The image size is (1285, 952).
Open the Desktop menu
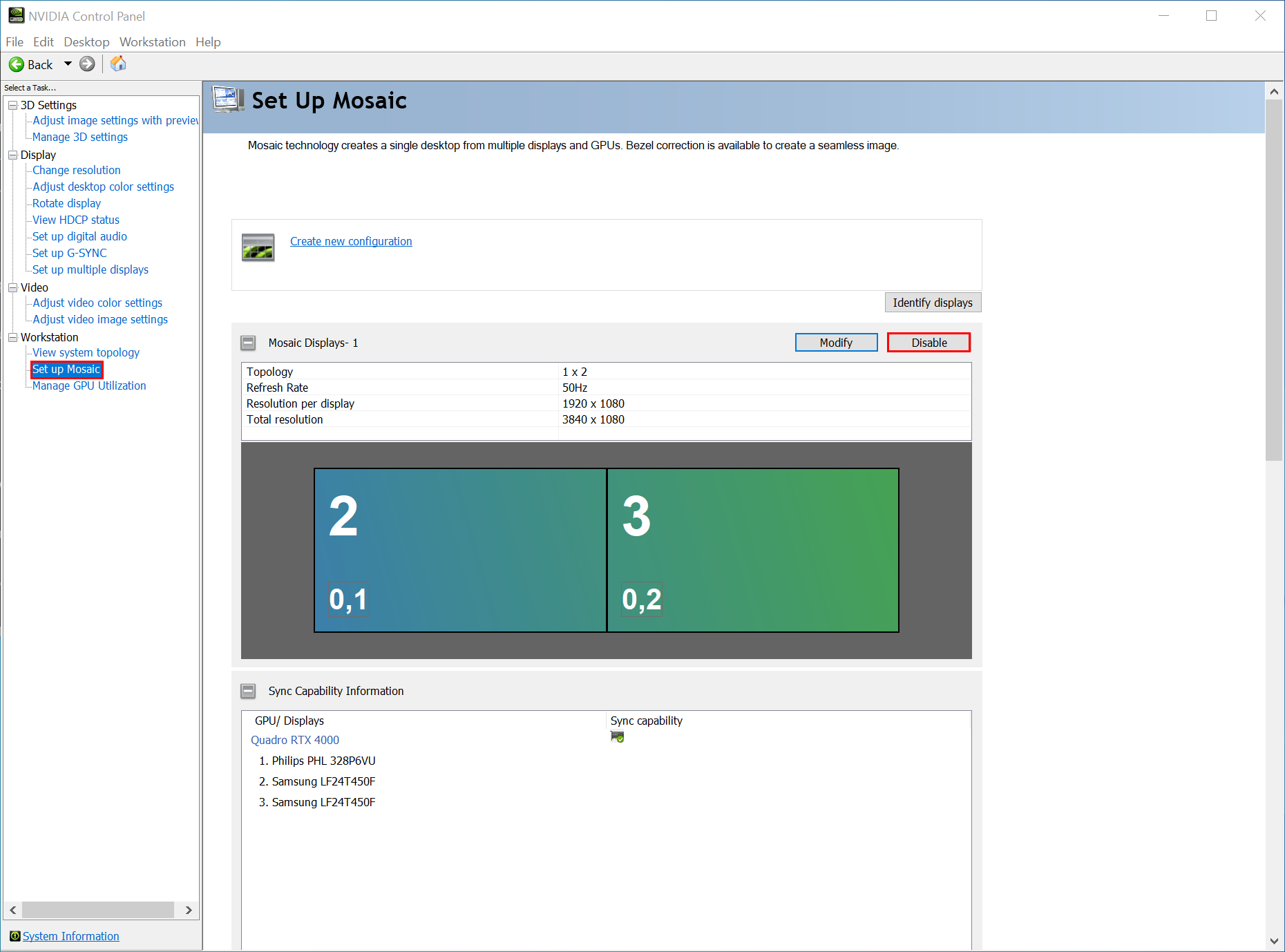click(86, 42)
